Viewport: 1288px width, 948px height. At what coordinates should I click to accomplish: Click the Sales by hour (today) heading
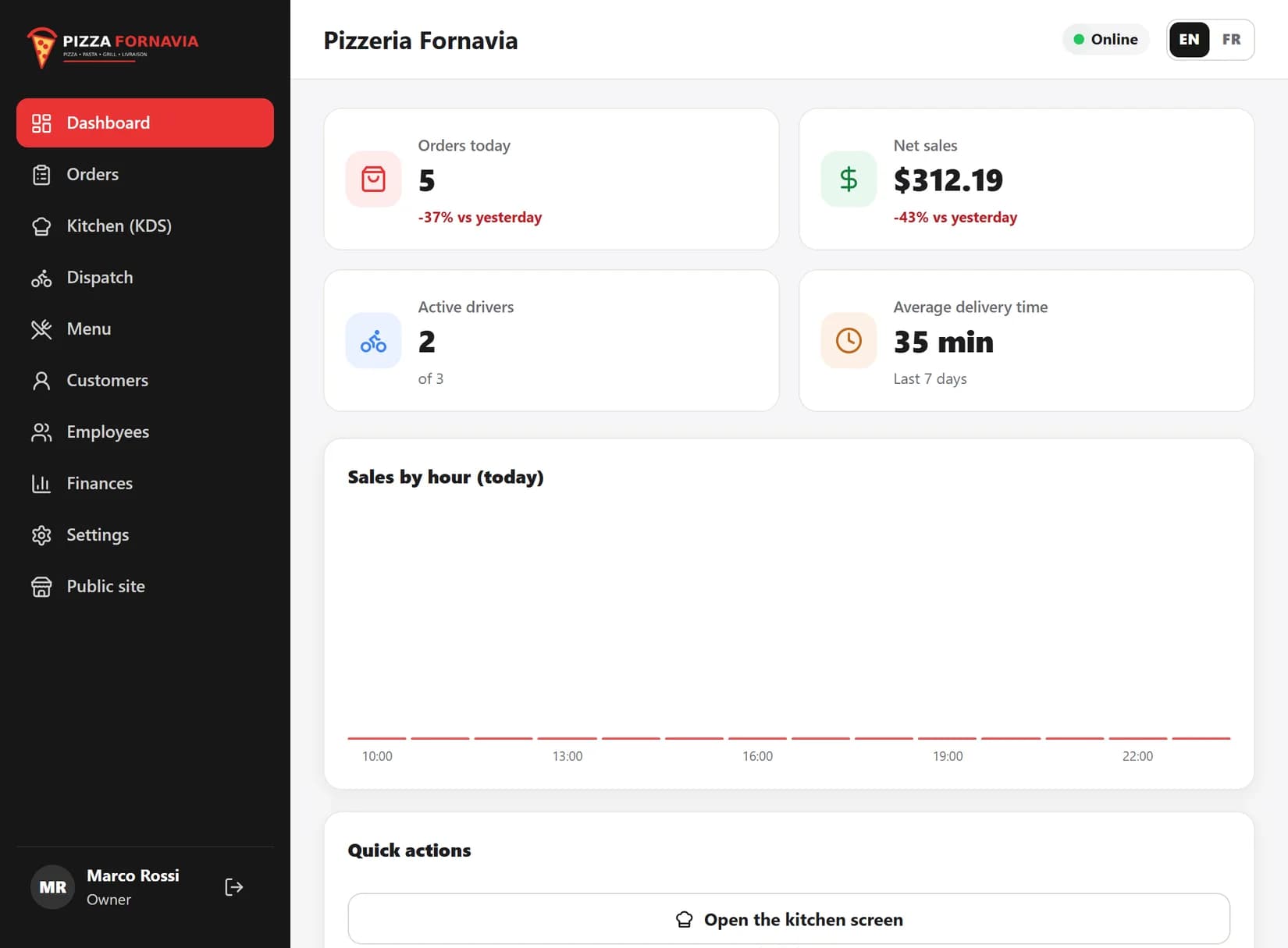pos(446,478)
